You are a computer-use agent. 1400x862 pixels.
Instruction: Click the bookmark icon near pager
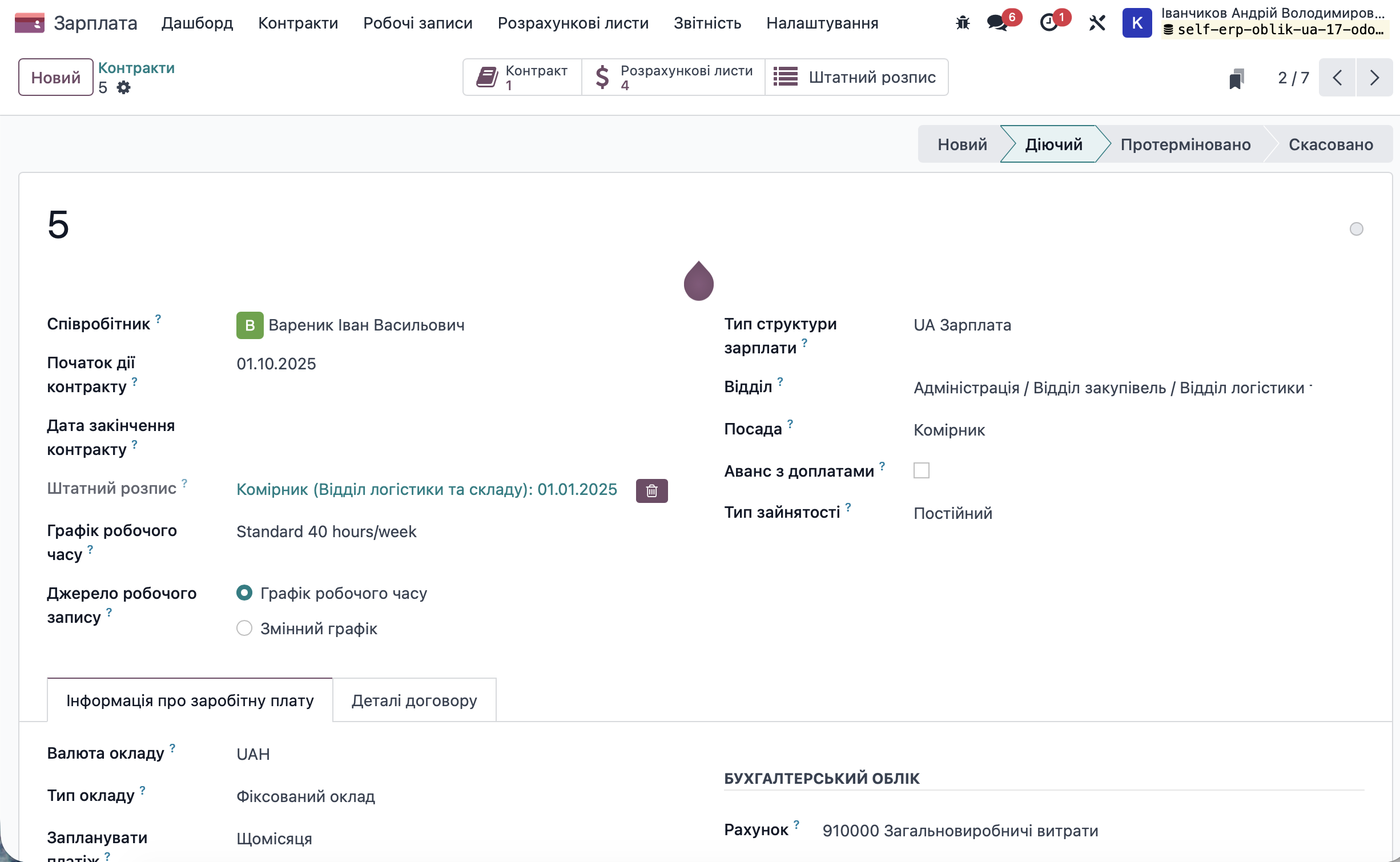click(x=1237, y=78)
